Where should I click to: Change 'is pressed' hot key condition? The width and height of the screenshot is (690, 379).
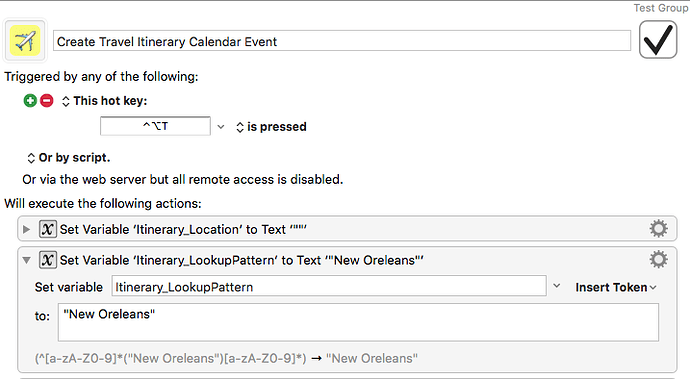click(x=272, y=127)
